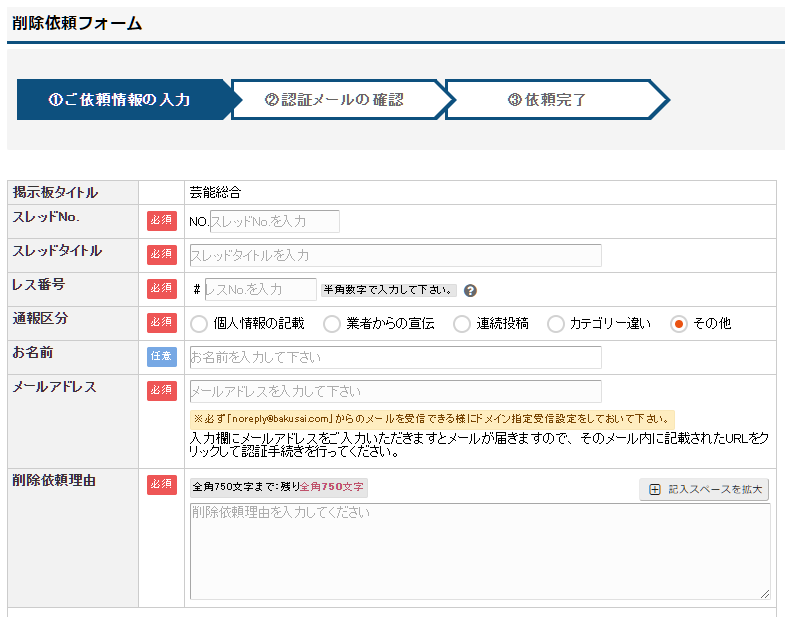
Task: Focus the スレッドタイトル text field
Action: coord(395,255)
